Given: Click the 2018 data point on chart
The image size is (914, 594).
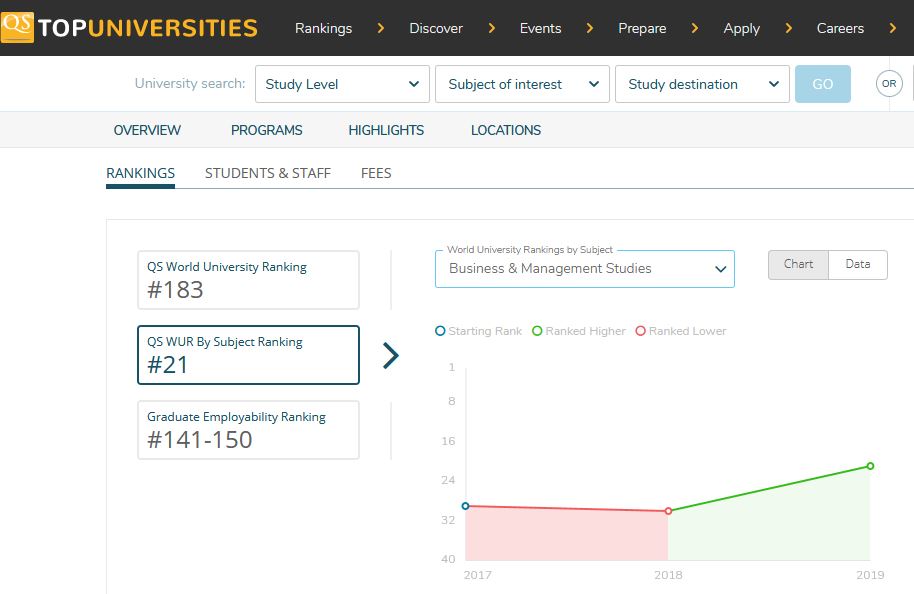Looking at the screenshot, I should coord(668,511).
